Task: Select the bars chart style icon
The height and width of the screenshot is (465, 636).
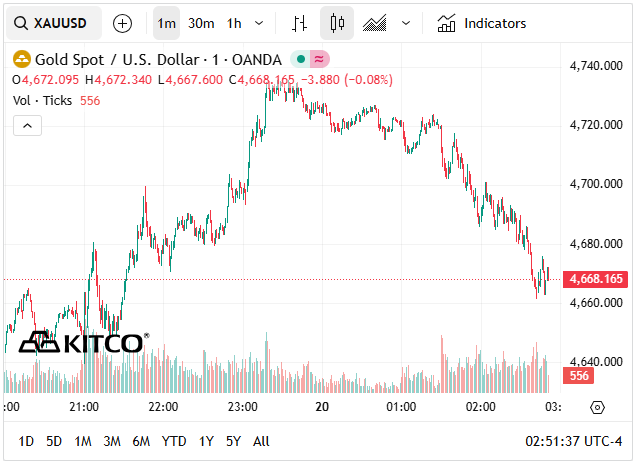Action: [299, 23]
